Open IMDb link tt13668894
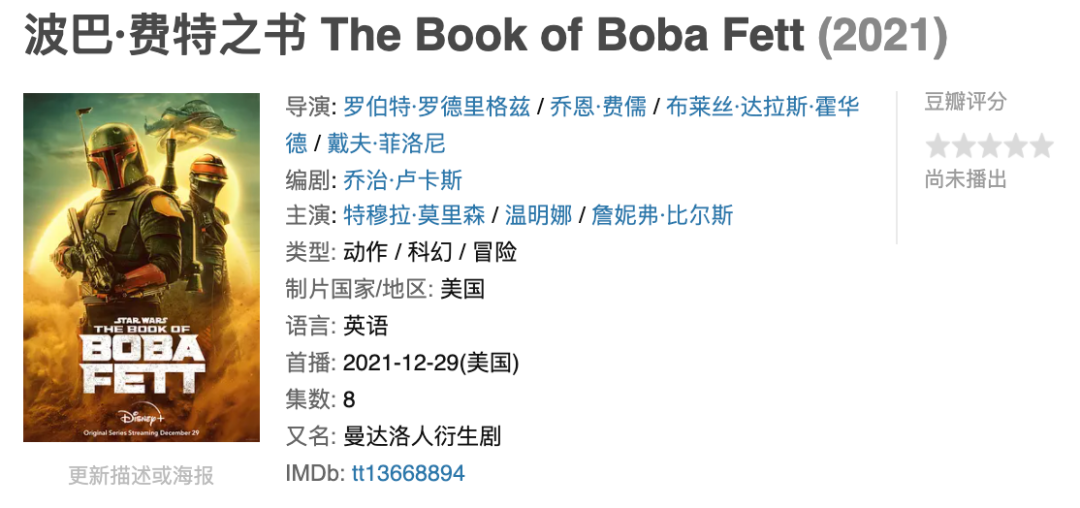The image size is (1080, 508). [x=408, y=473]
